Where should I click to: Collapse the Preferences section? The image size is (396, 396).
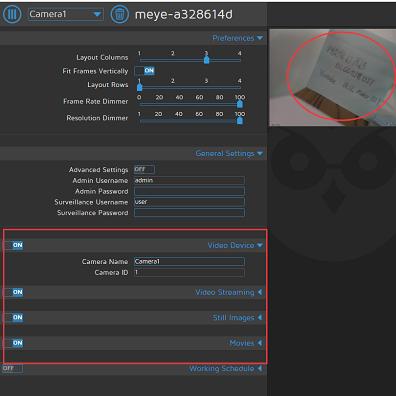[237, 38]
